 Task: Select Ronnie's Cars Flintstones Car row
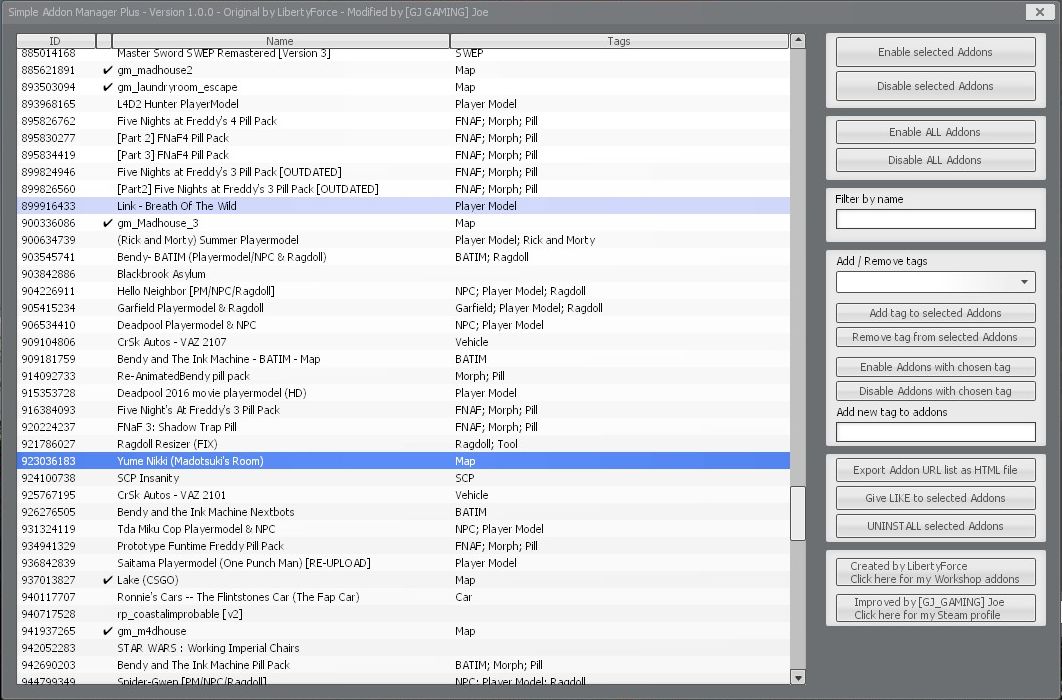tap(403, 597)
